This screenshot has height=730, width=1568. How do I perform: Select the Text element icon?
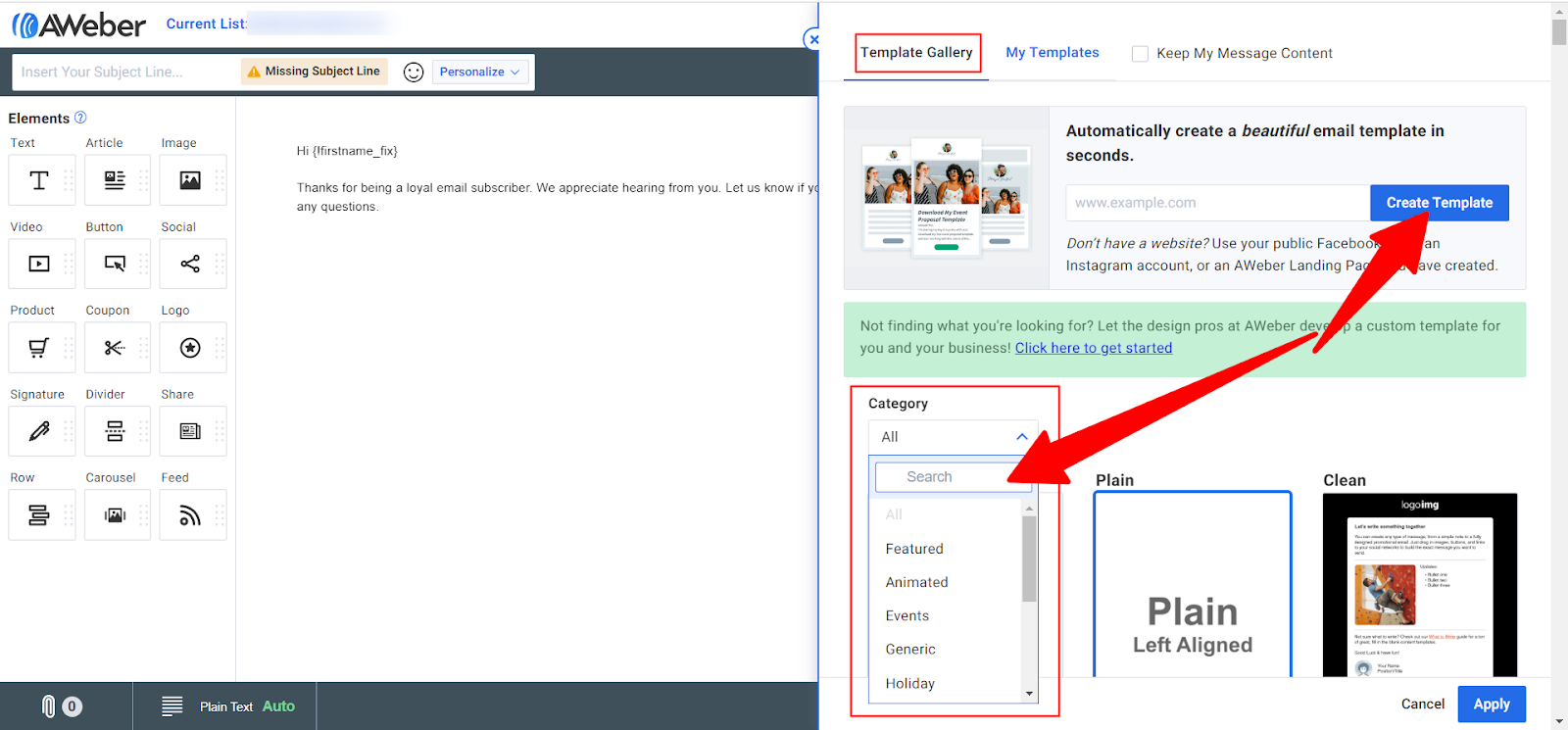39,180
